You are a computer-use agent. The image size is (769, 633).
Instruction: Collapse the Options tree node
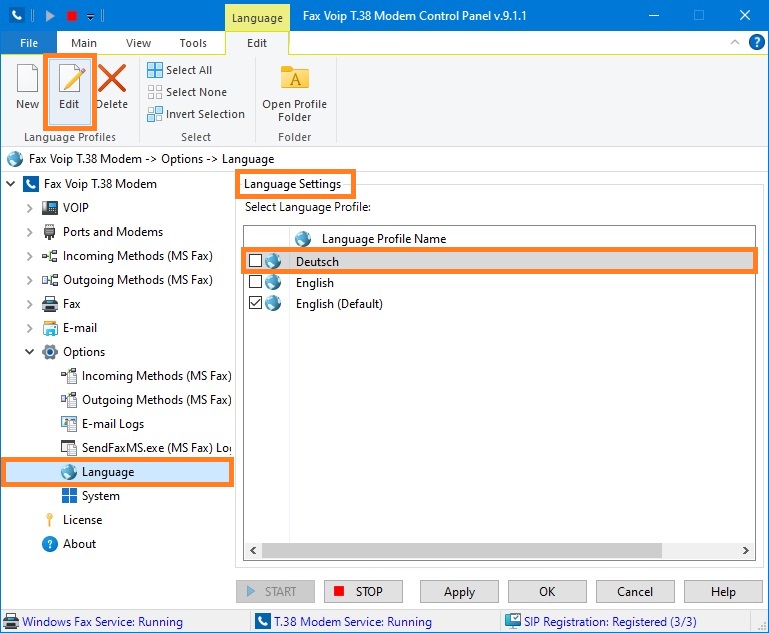click(29, 352)
